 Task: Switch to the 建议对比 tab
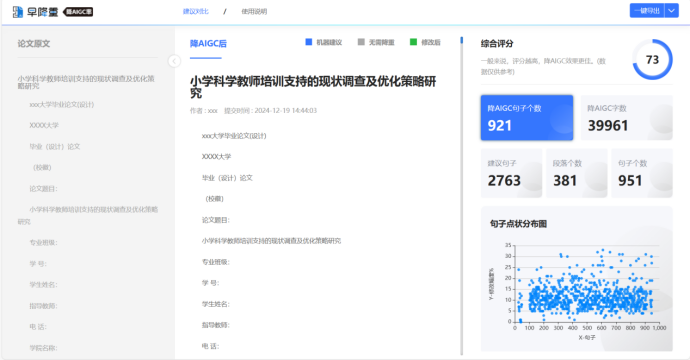point(196,11)
